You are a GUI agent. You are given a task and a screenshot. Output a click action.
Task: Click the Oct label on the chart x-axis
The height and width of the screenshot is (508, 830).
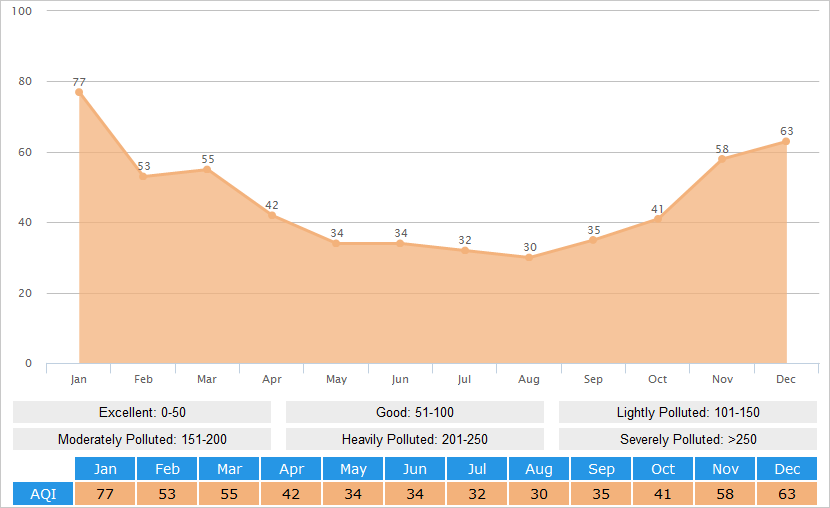[x=657, y=379]
